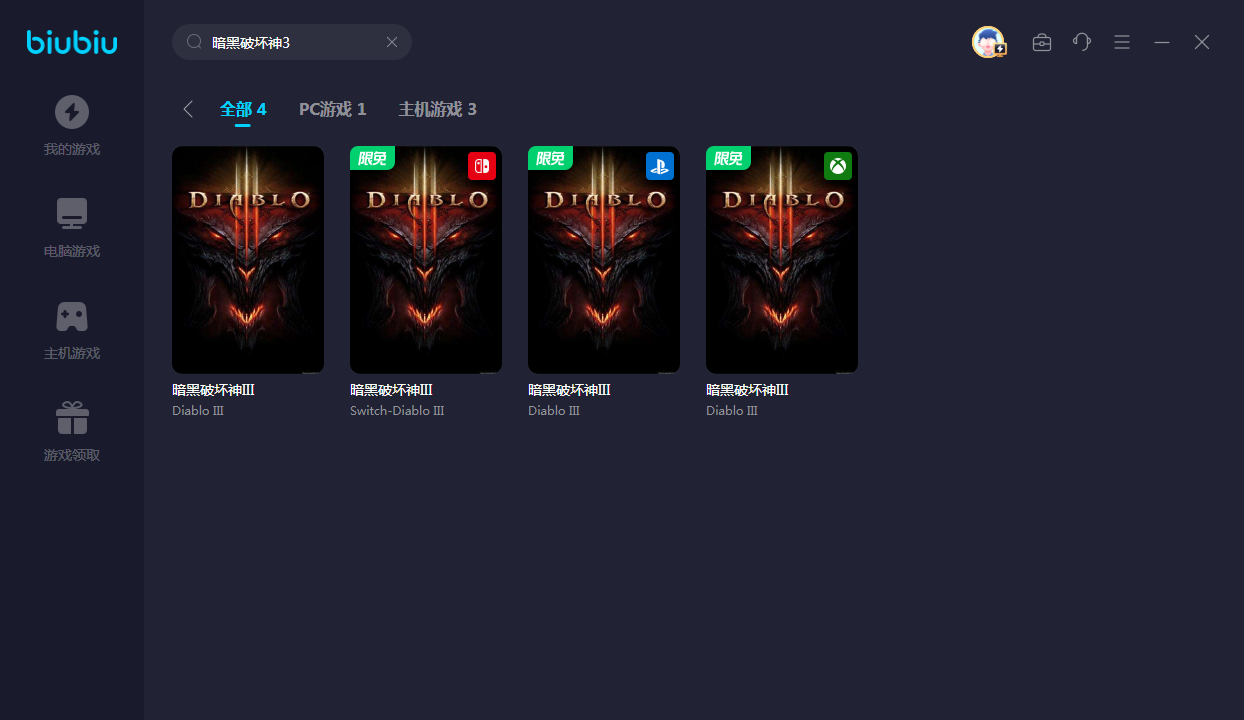Open the hamburger main menu

pos(1122,42)
